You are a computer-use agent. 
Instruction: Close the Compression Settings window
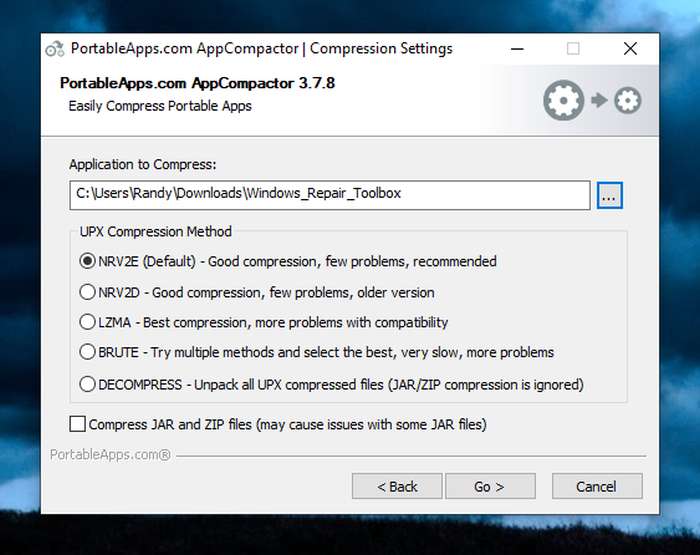[x=630, y=49]
